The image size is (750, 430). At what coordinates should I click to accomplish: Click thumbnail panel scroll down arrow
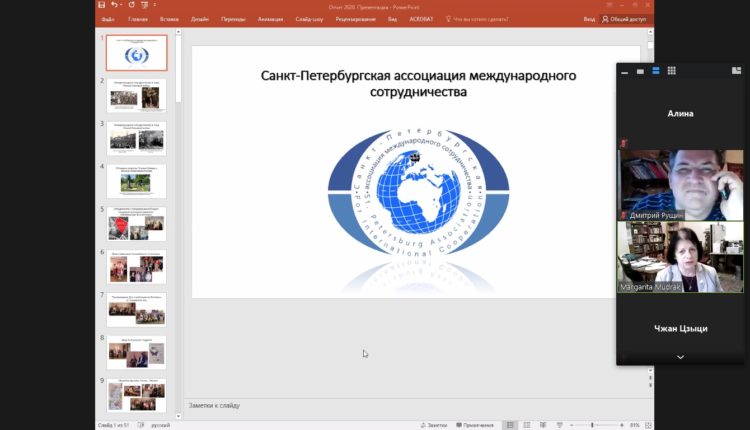tap(178, 416)
